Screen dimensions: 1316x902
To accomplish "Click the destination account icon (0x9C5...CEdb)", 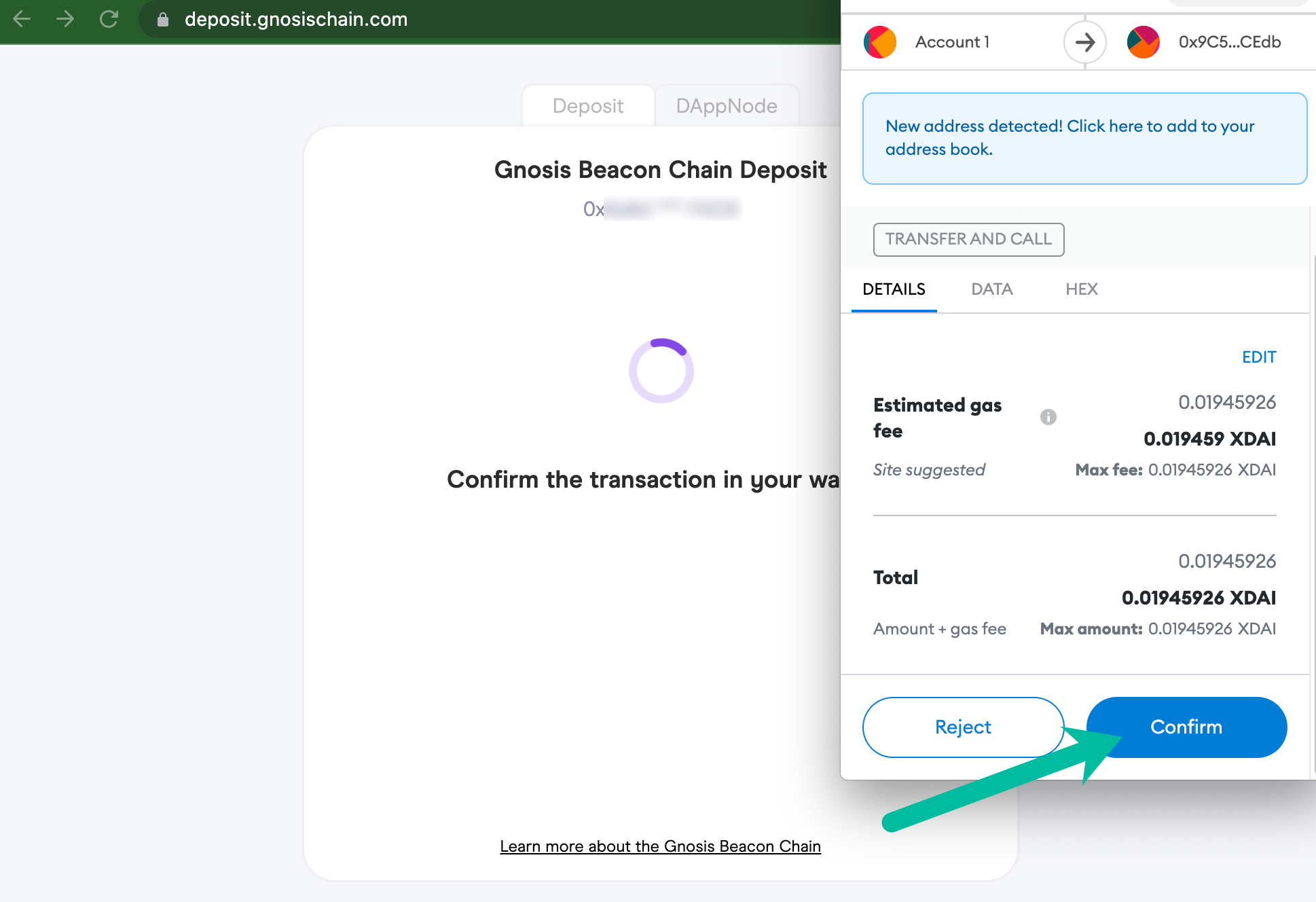I will tap(1144, 42).
